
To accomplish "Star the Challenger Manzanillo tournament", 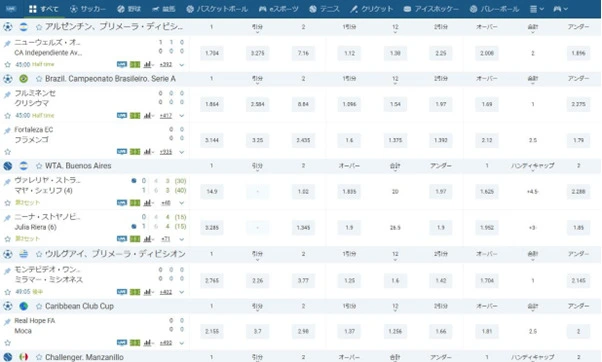I will coord(39,357).
